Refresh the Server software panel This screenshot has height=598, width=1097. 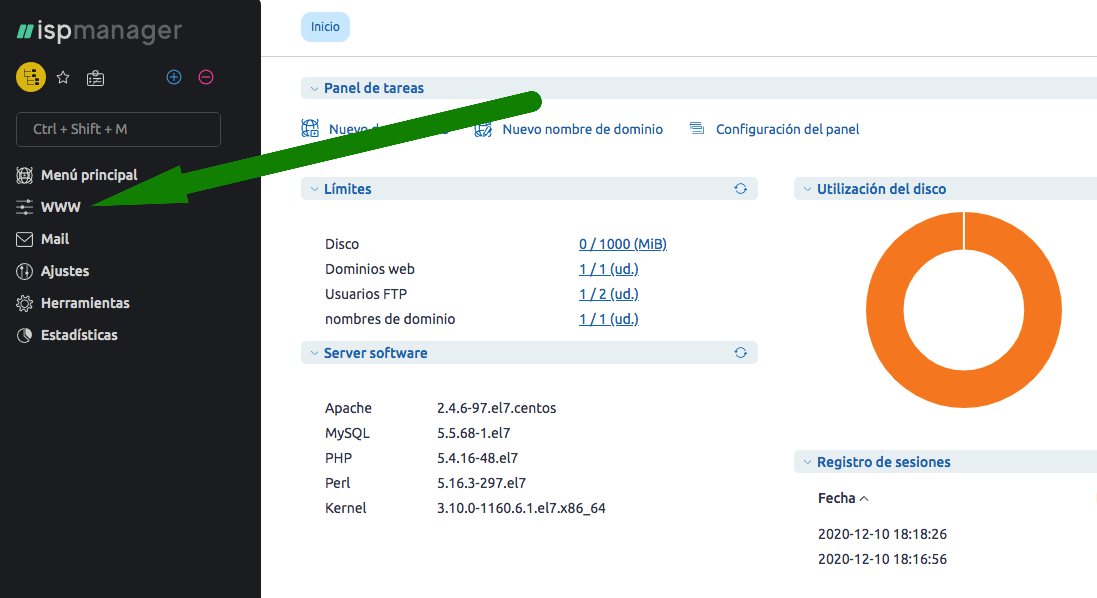pos(741,353)
